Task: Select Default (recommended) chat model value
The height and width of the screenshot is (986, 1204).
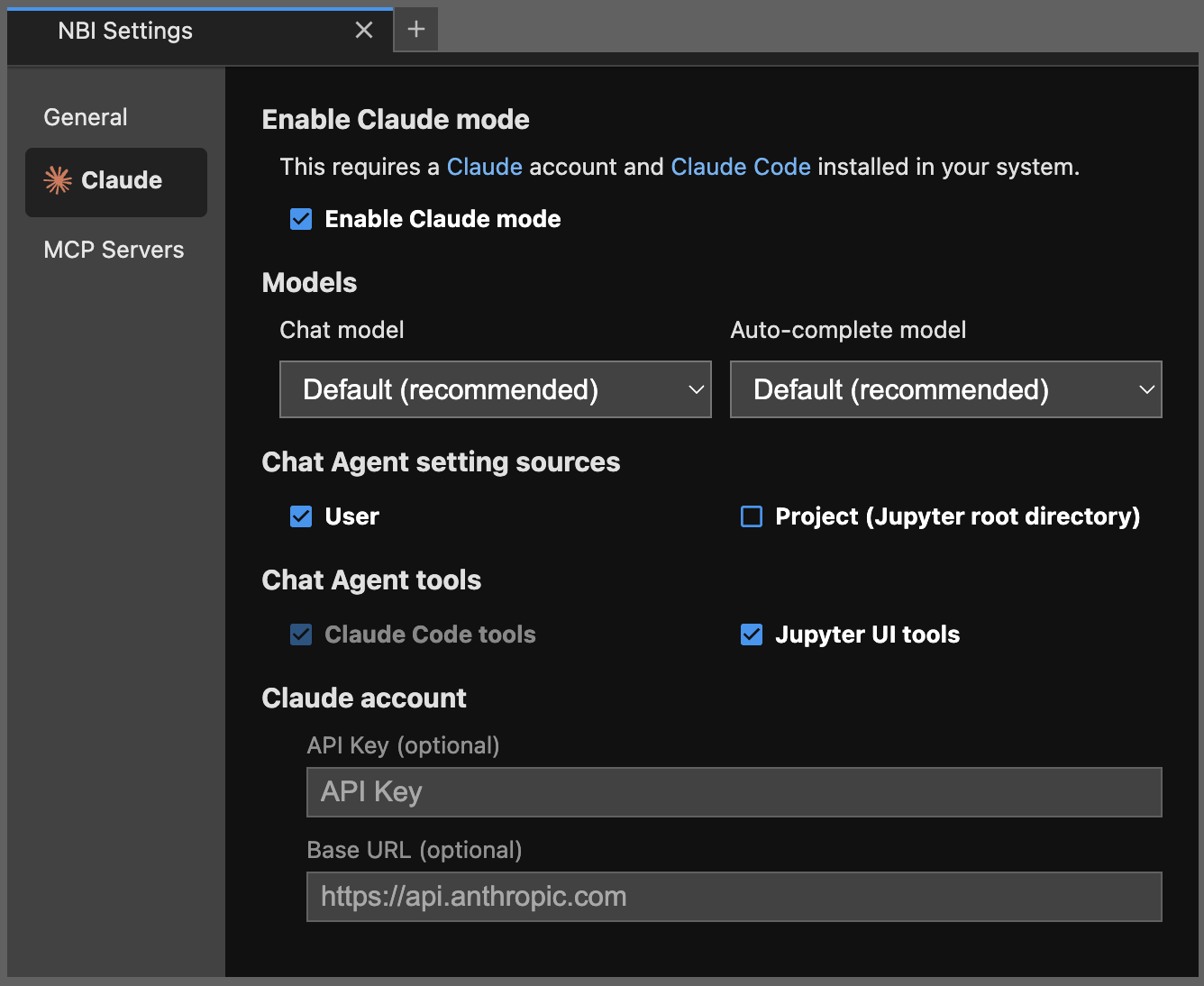Action: (451, 389)
